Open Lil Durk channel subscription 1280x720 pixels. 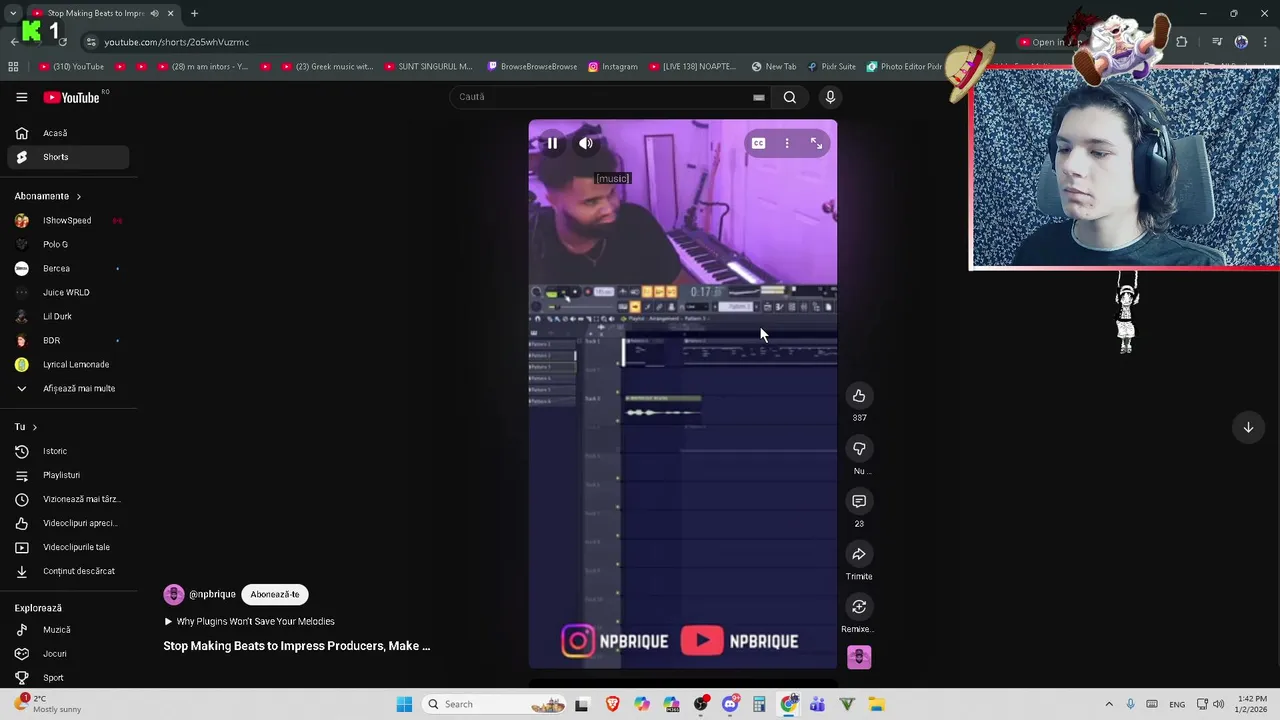68,316
